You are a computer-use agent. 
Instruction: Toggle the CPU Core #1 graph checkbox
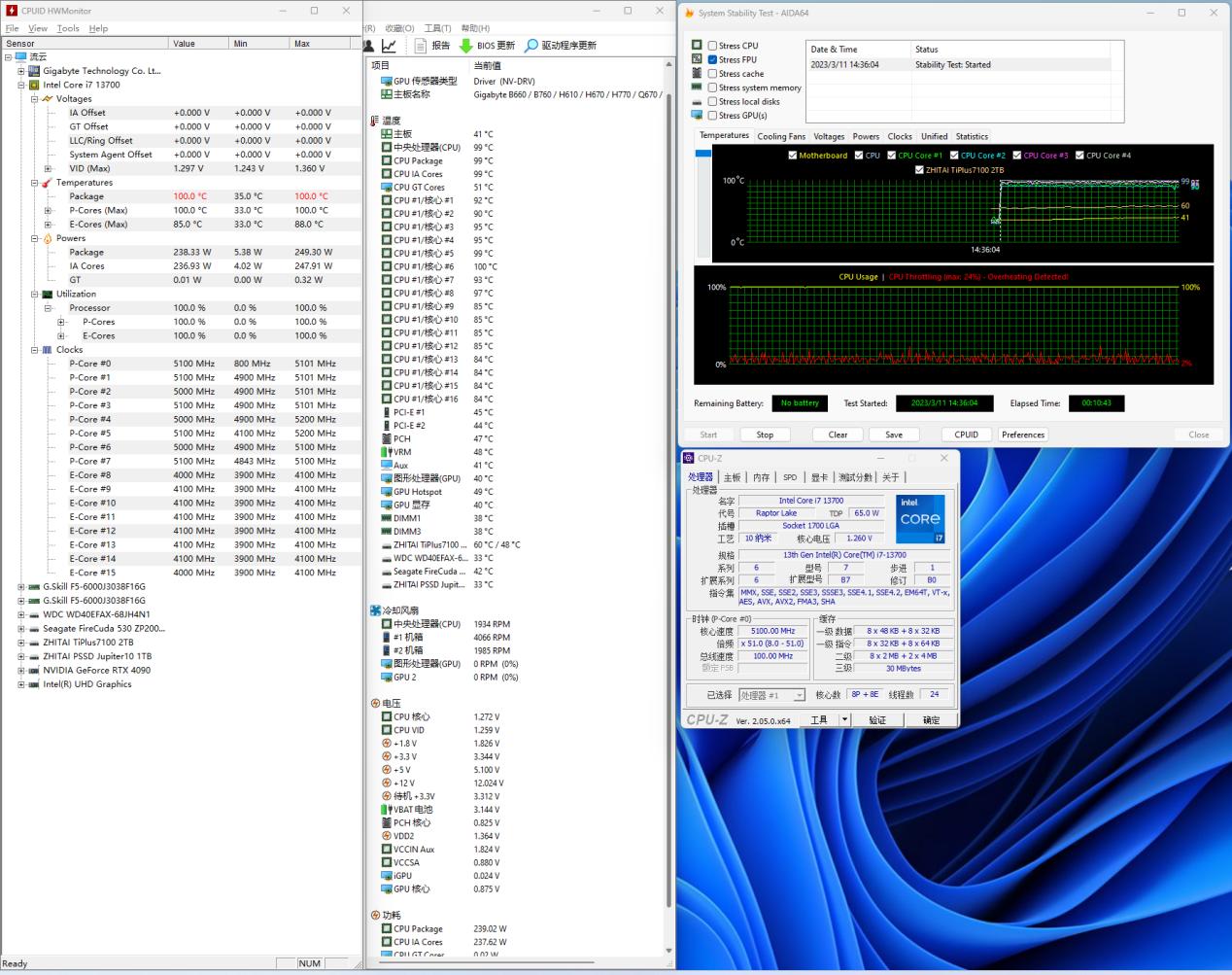pyautogui.click(x=892, y=156)
